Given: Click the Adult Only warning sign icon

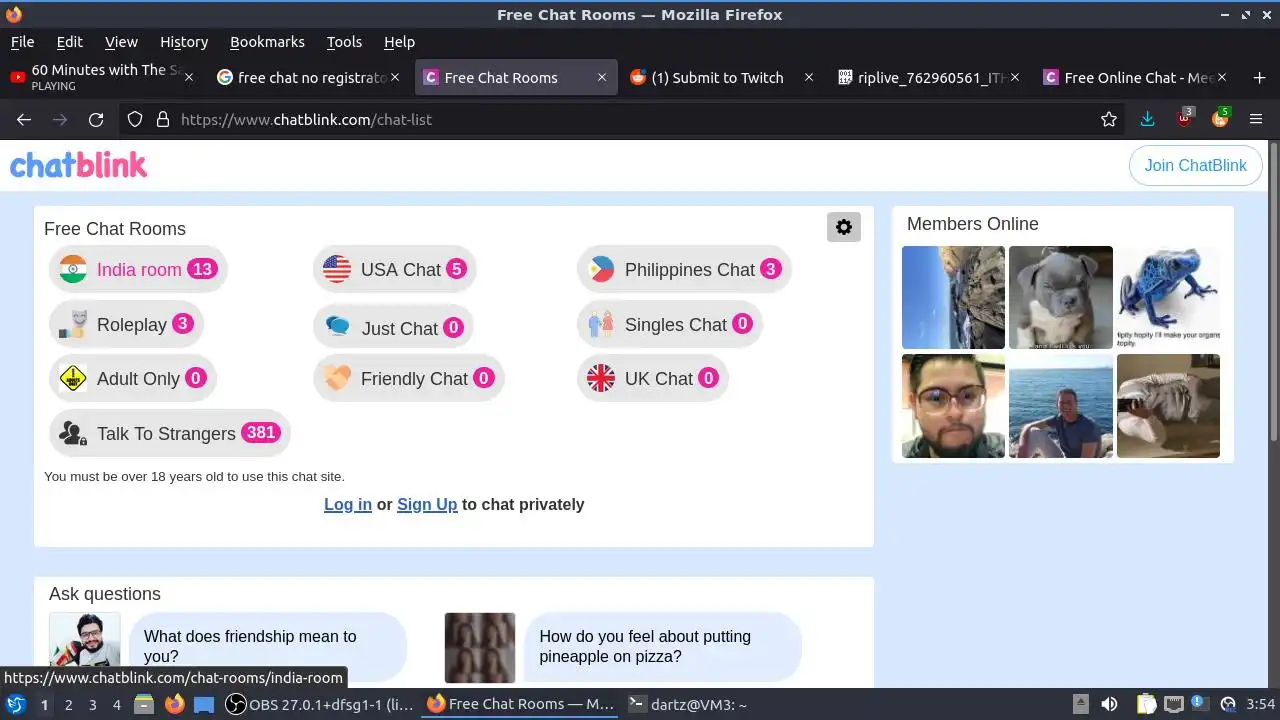Looking at the screenshot, I should (73, 378).
